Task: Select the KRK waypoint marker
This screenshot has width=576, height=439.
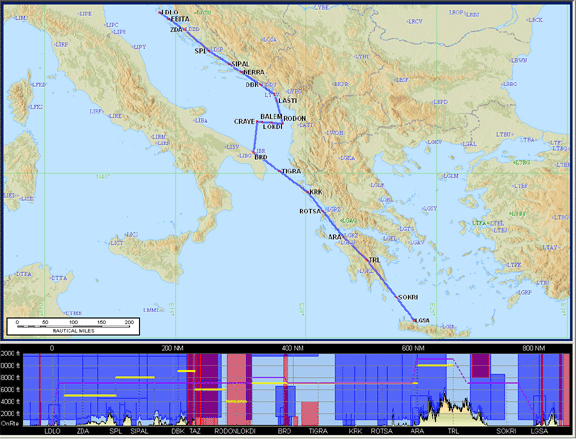Action: point(316,192)
